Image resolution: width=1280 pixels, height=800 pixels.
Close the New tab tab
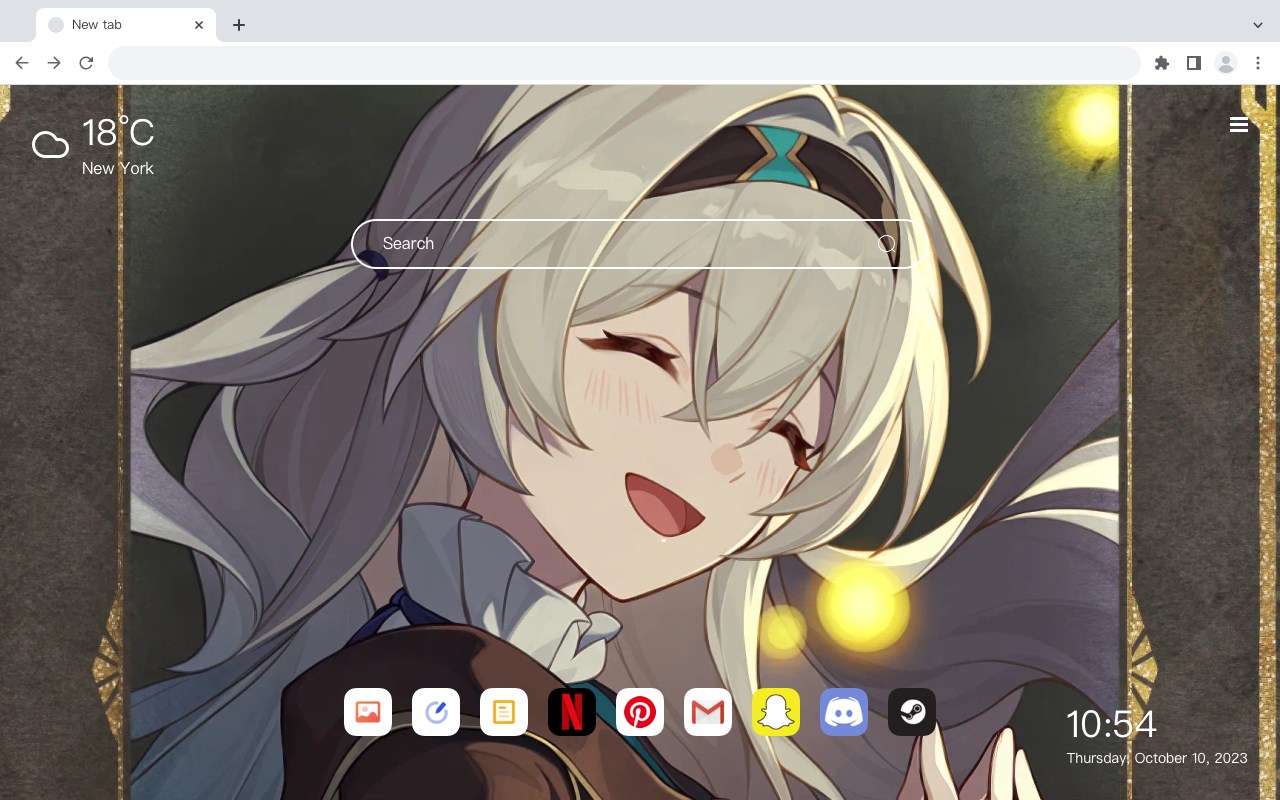point(199,25)
